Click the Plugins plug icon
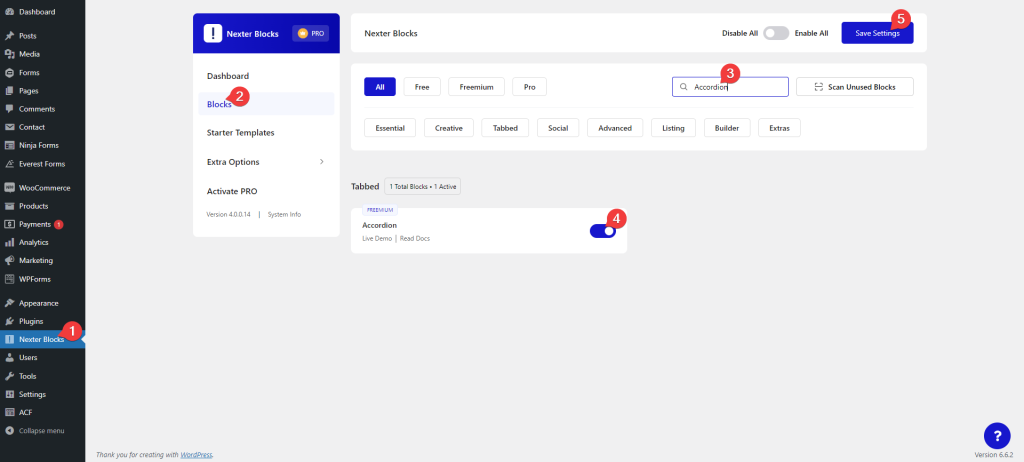Image resolution: width=1024 pixels, height=462 pixels. [9, 321]
